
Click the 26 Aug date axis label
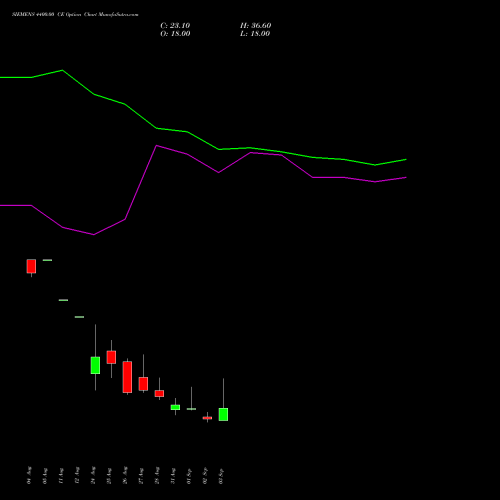(x=125, y=475)
